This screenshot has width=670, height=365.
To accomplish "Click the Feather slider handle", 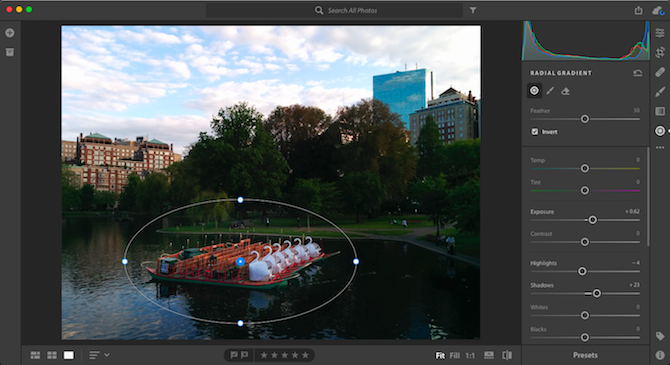I will (585, 119).
